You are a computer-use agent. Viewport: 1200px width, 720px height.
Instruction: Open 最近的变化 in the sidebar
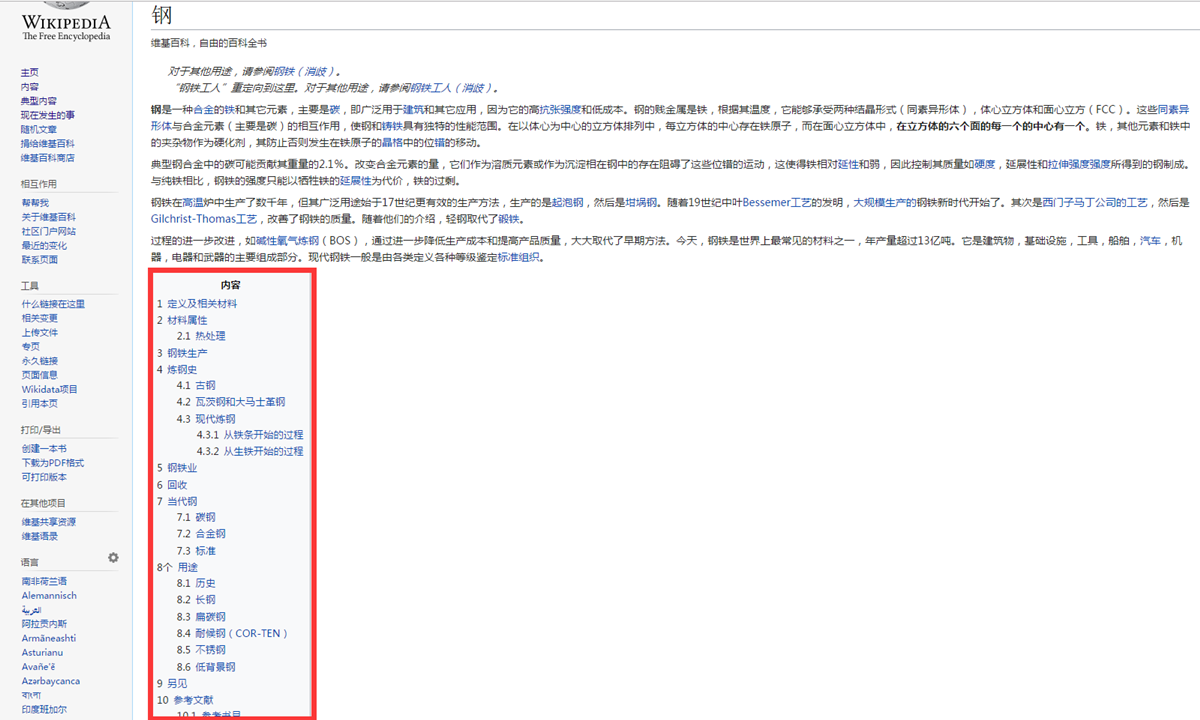(x=44, y=245)
